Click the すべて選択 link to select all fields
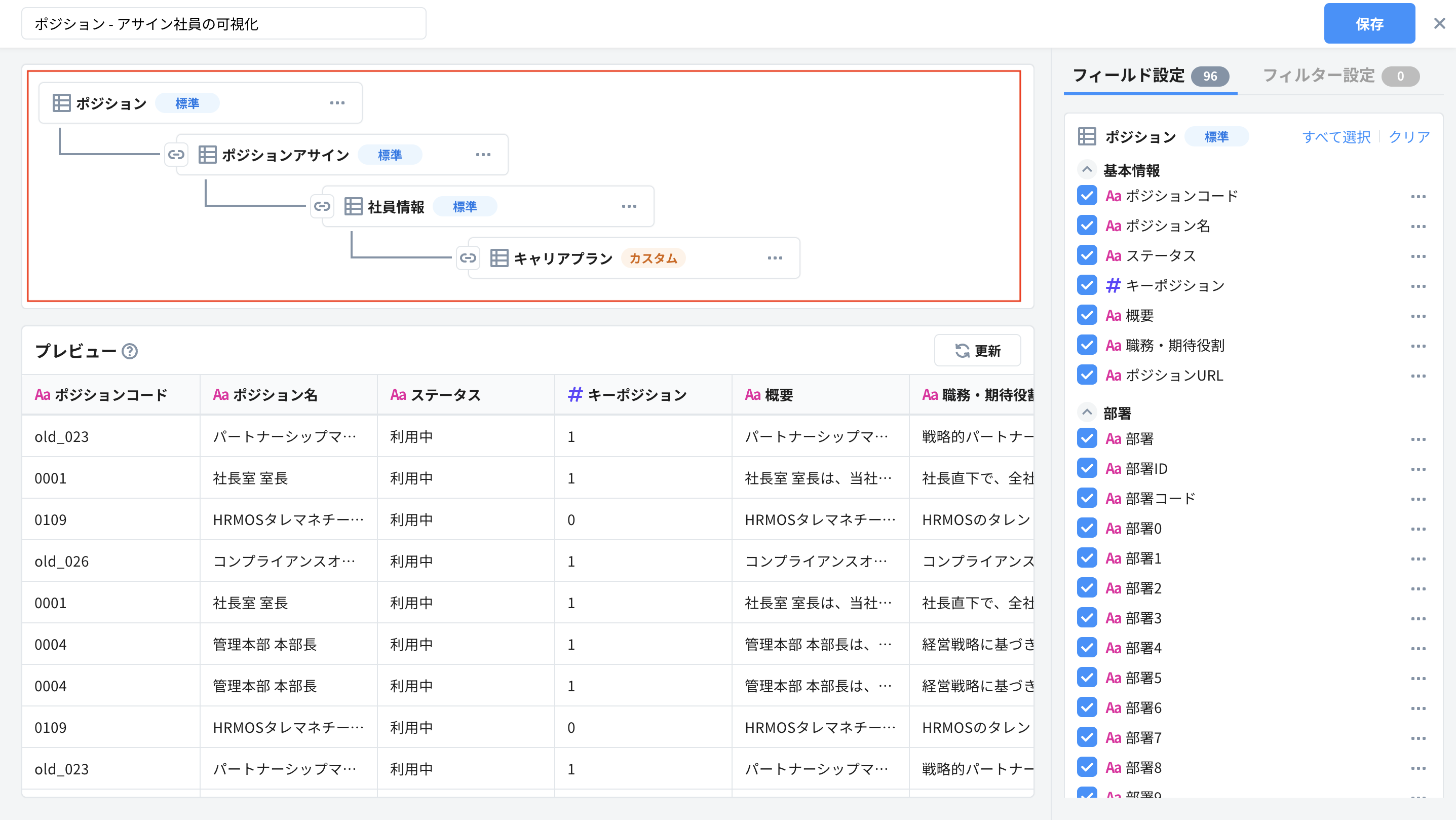 click(x=1337, y=136)
